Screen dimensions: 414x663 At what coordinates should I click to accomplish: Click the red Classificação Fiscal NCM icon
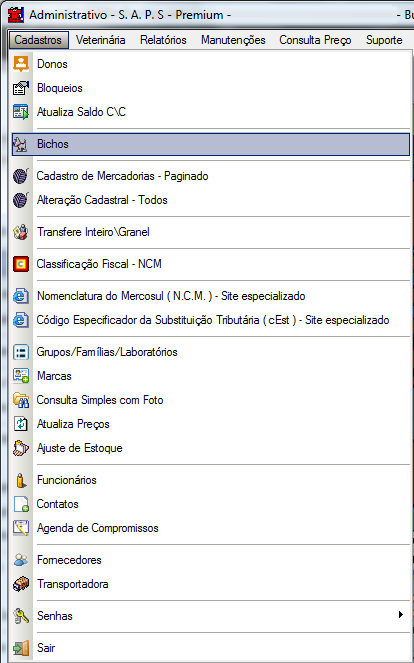click(x=21, y=264)
